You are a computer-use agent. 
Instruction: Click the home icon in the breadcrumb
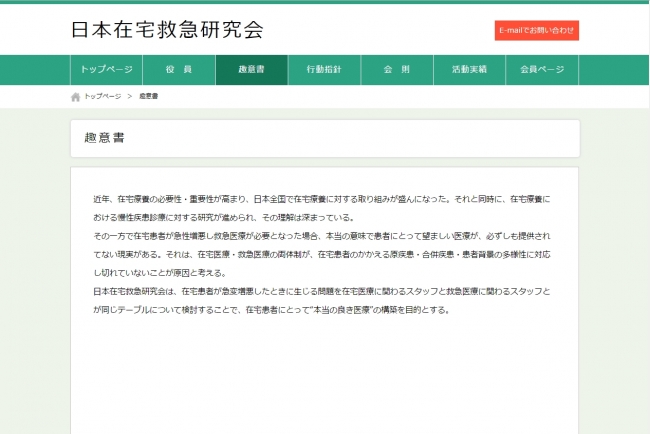(75, 97)
